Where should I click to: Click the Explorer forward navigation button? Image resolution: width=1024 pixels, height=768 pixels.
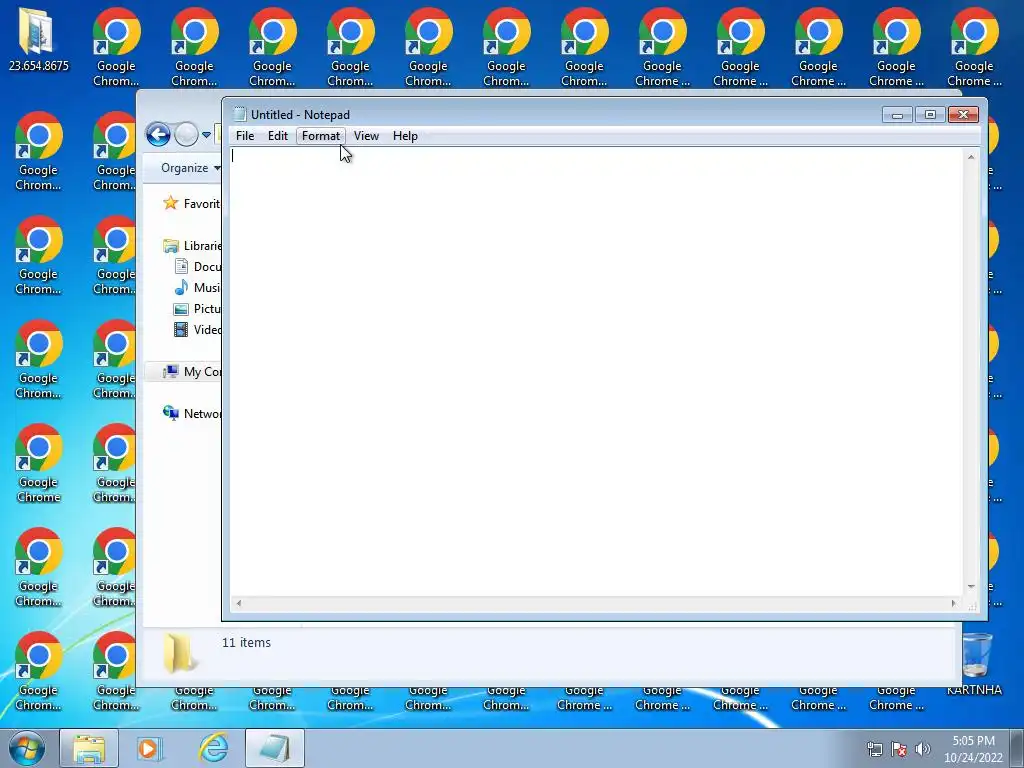pos(186,135)
